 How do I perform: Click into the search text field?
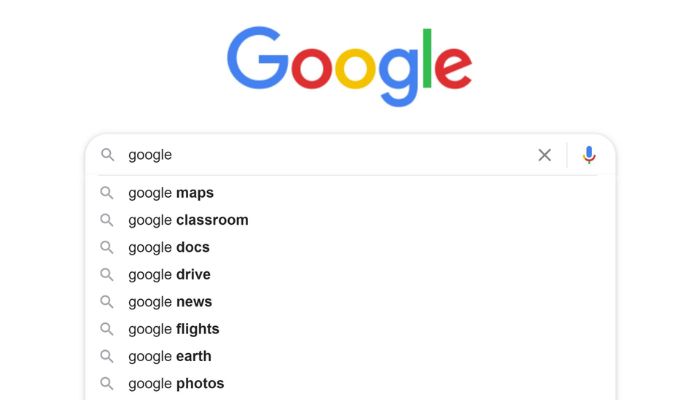pyautogui.click(x=330, y=155)
